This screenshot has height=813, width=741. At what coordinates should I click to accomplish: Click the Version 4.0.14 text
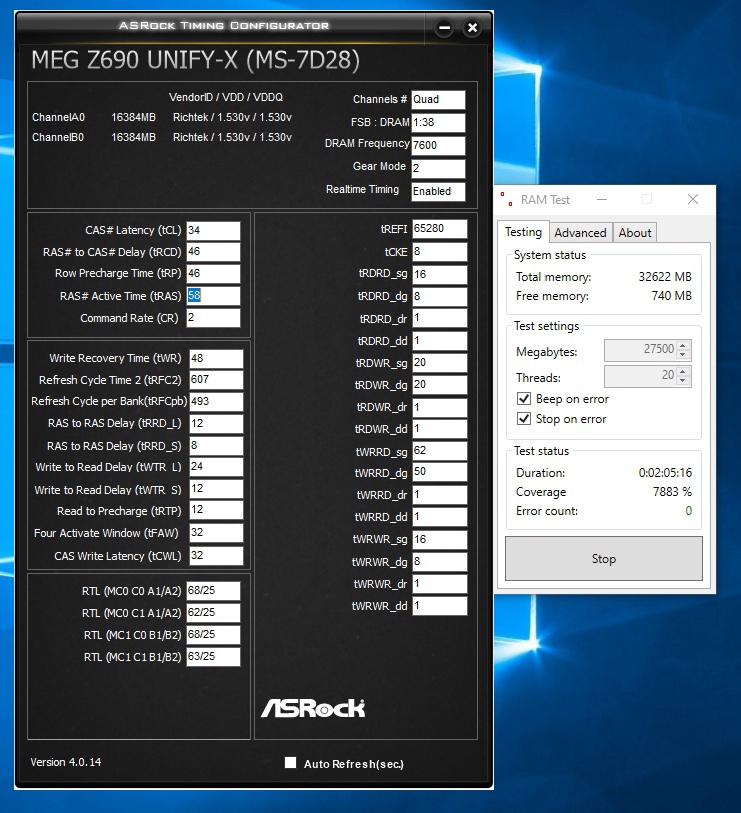point(66,762)
